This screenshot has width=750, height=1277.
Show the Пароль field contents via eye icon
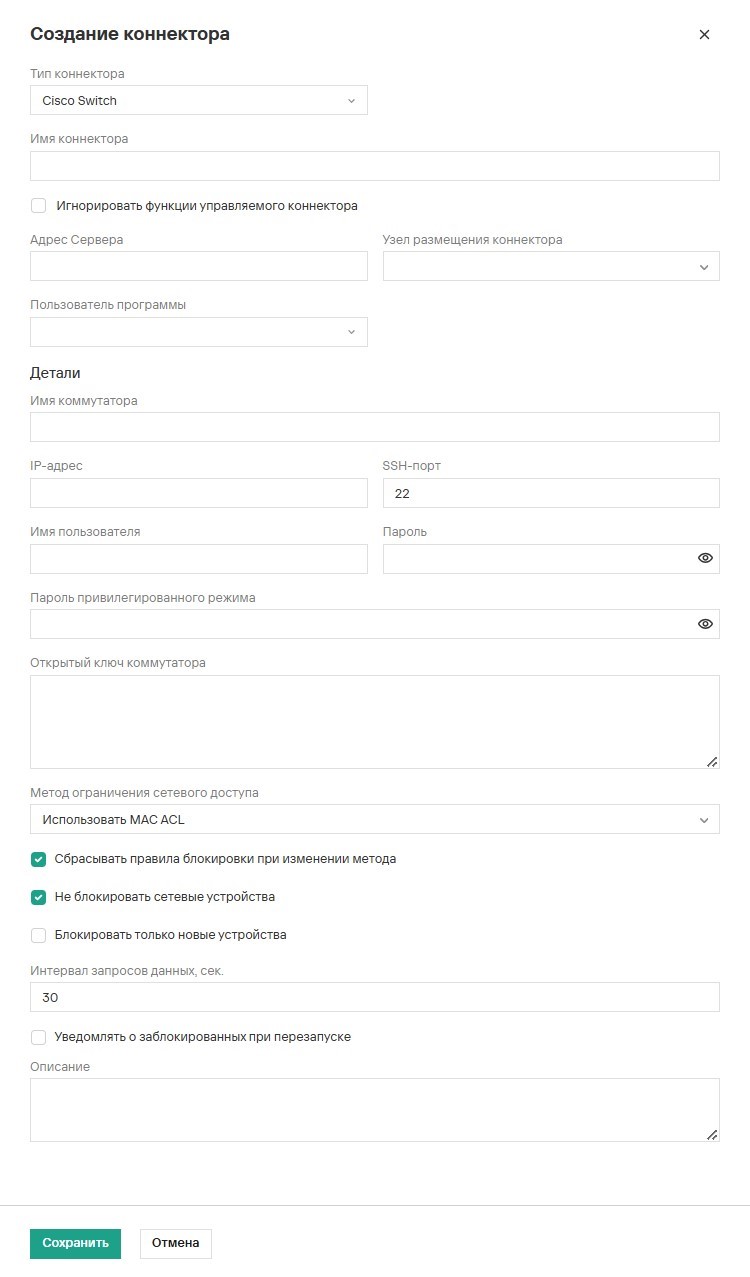click(705, 558)
